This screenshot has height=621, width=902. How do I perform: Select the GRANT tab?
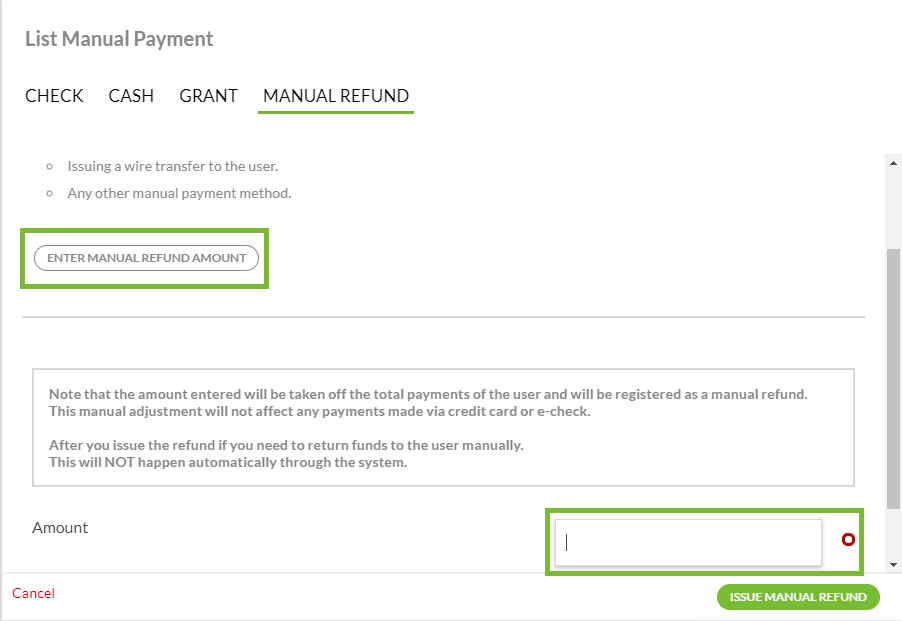click(x=208, y=96)
